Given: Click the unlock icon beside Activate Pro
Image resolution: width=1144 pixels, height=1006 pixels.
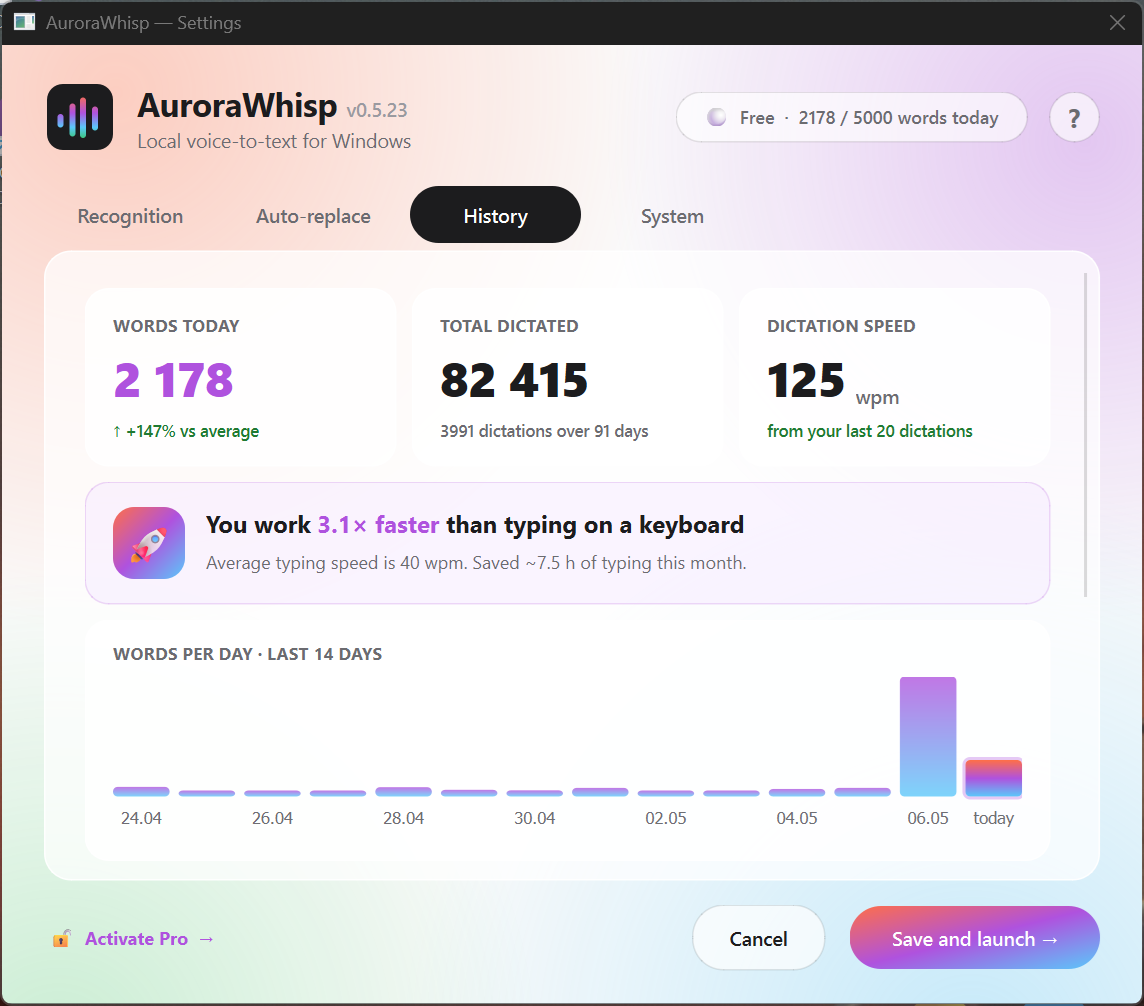Looking at the screenshot, I should pos(62,938).
